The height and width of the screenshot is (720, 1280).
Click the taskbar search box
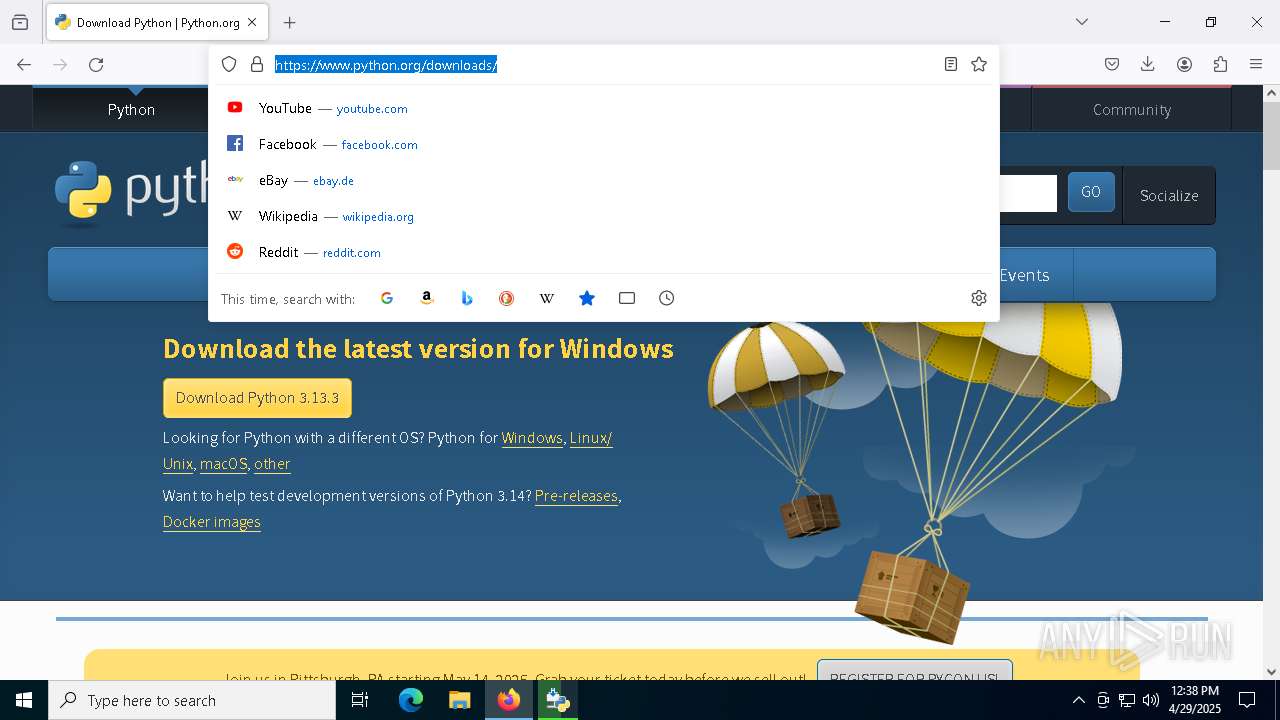click(x=192, y=700)
